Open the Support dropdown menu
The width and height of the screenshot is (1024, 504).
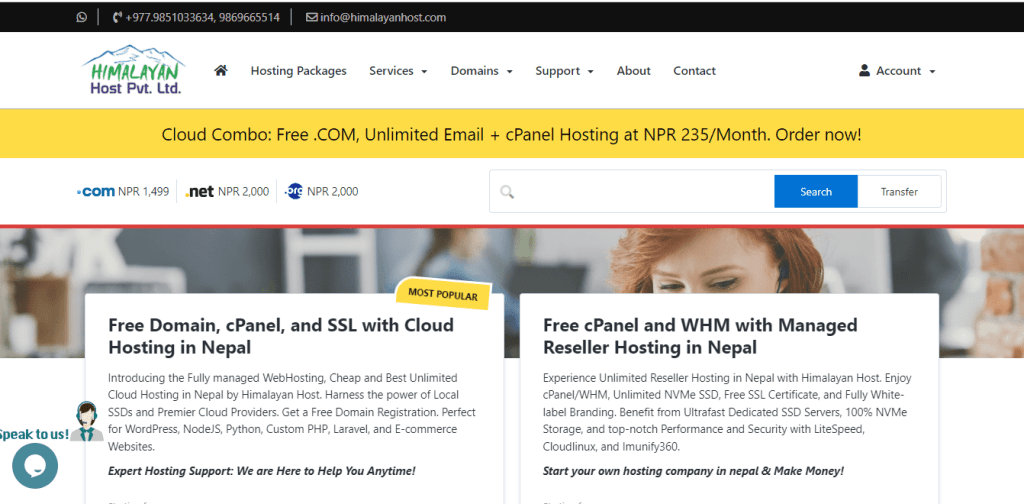[564, 71]
